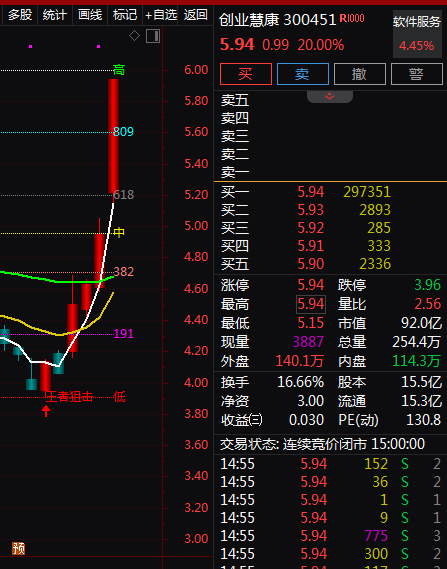
Task: Click the R1000 margin badge
Action: [x=352, y=18]
